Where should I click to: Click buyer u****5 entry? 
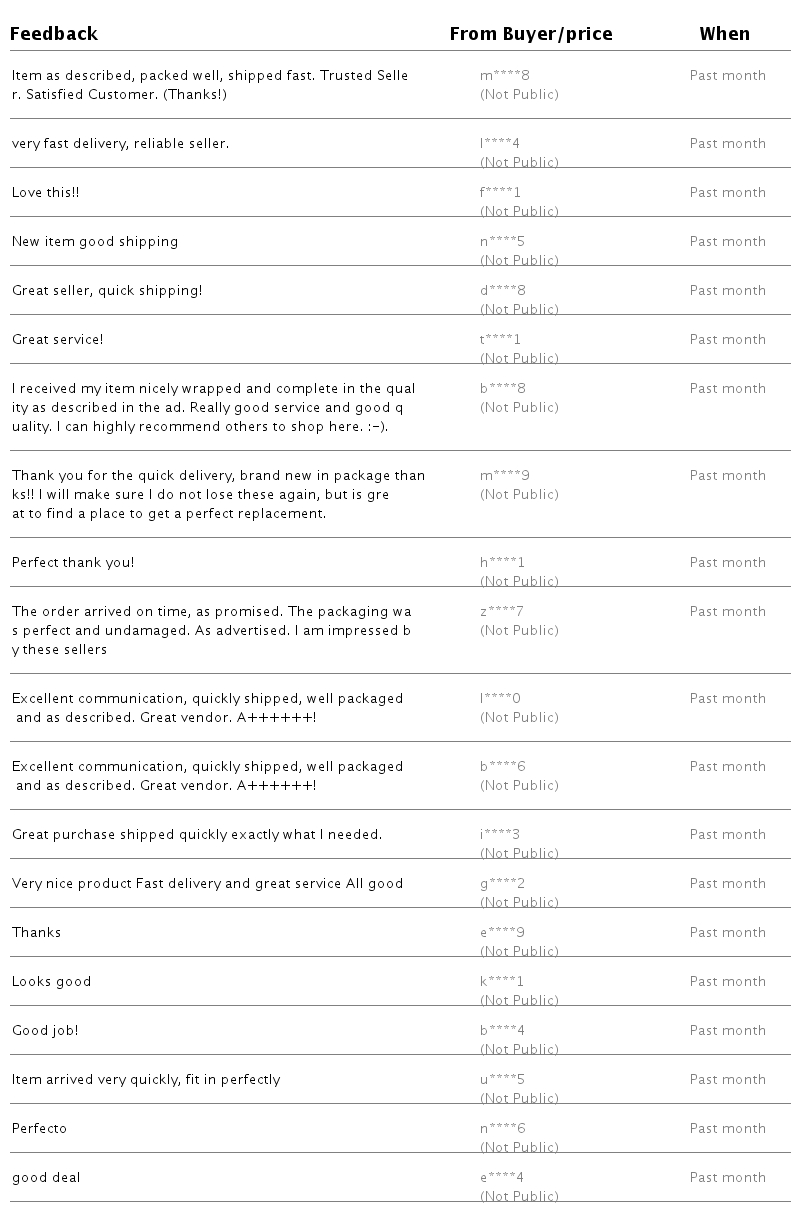pos(503,1079)
